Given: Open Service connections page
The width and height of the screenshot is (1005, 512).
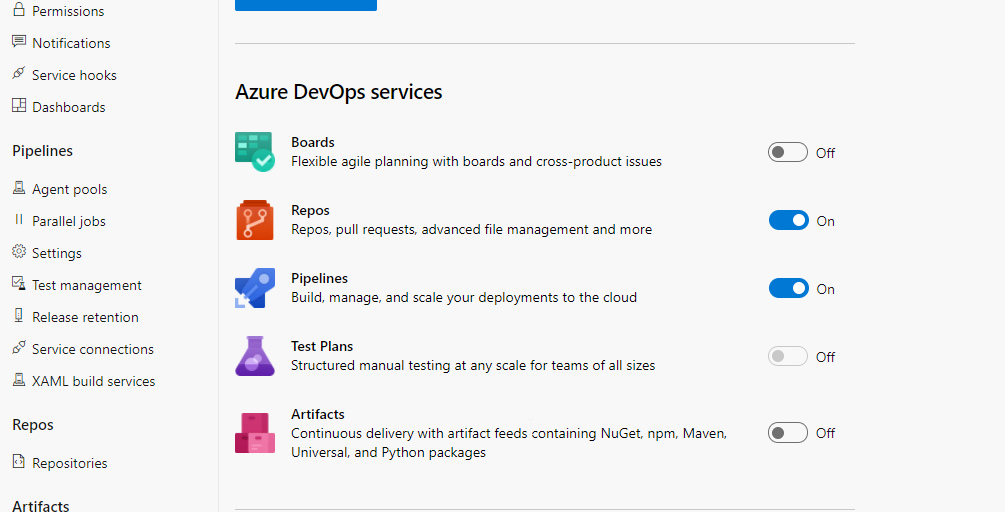Looking at the screenshot, I should click(92, 349).
